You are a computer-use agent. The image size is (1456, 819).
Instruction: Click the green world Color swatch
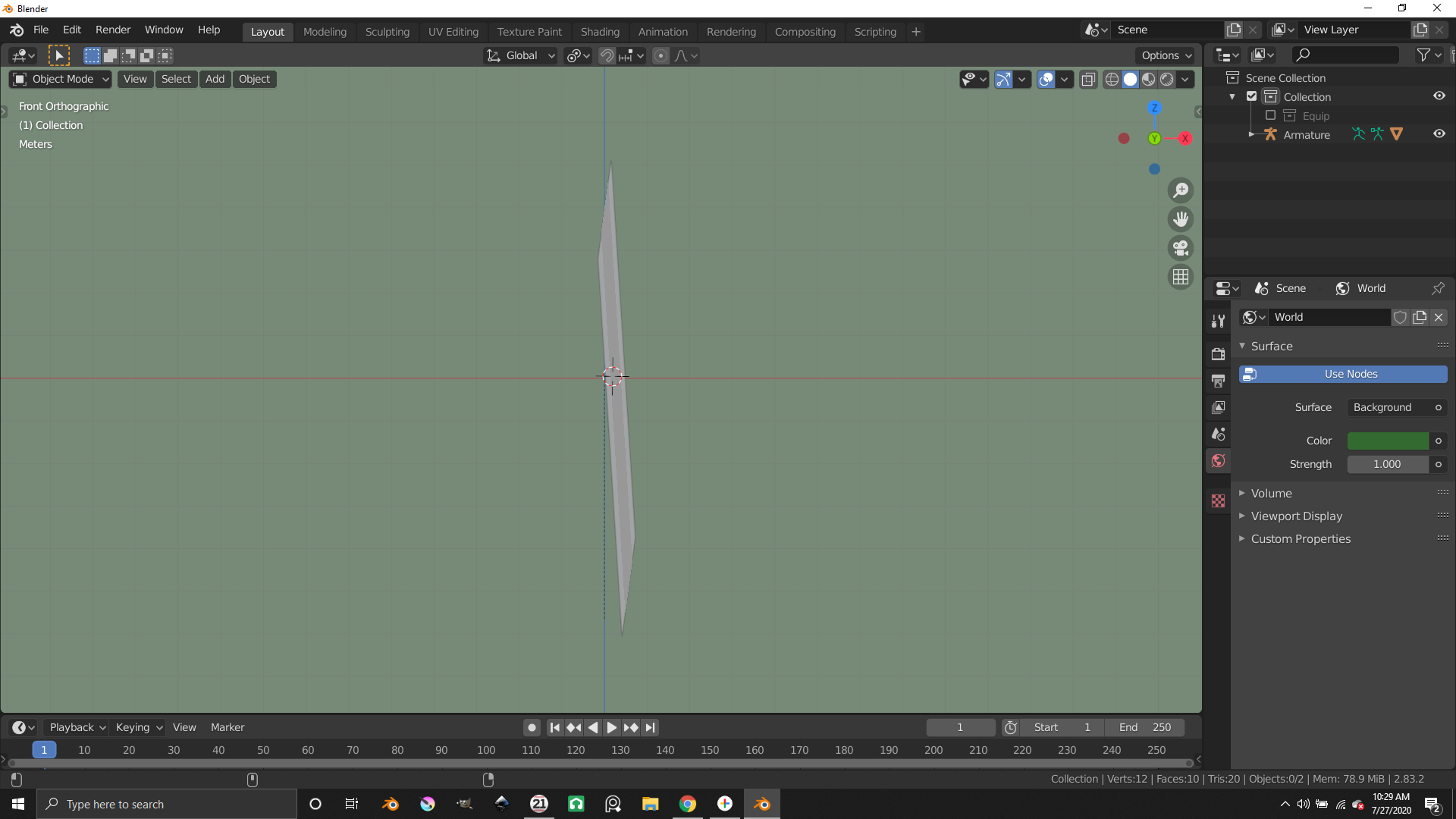click(1388, 441)
